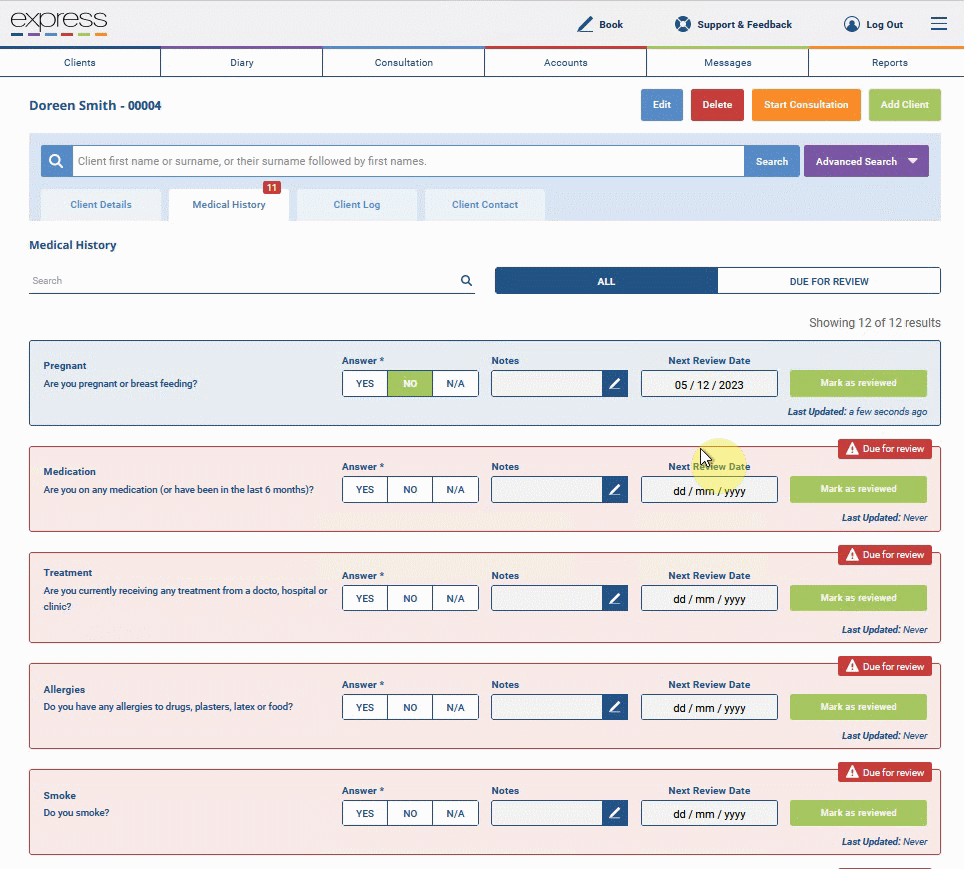The width and height of the screenshot is (964, 869).
Task: Click the Log Out user icon
Action: coord(851,25)
